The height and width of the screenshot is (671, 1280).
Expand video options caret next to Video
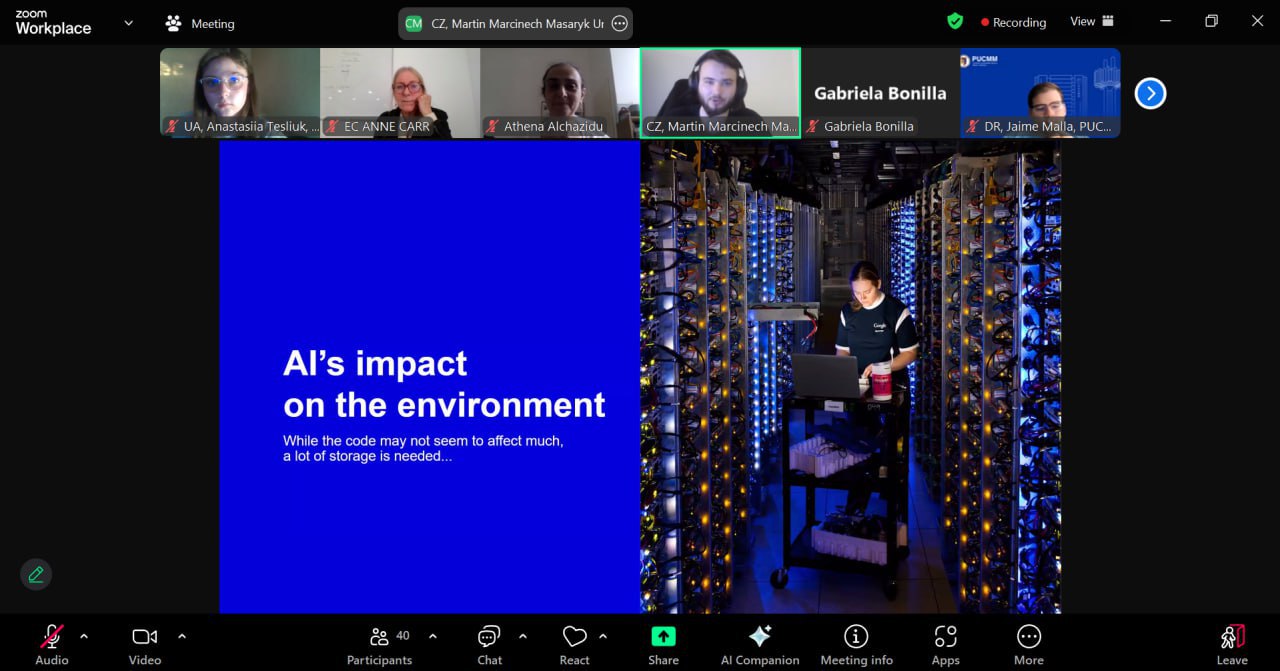click(x=182, y=636)
